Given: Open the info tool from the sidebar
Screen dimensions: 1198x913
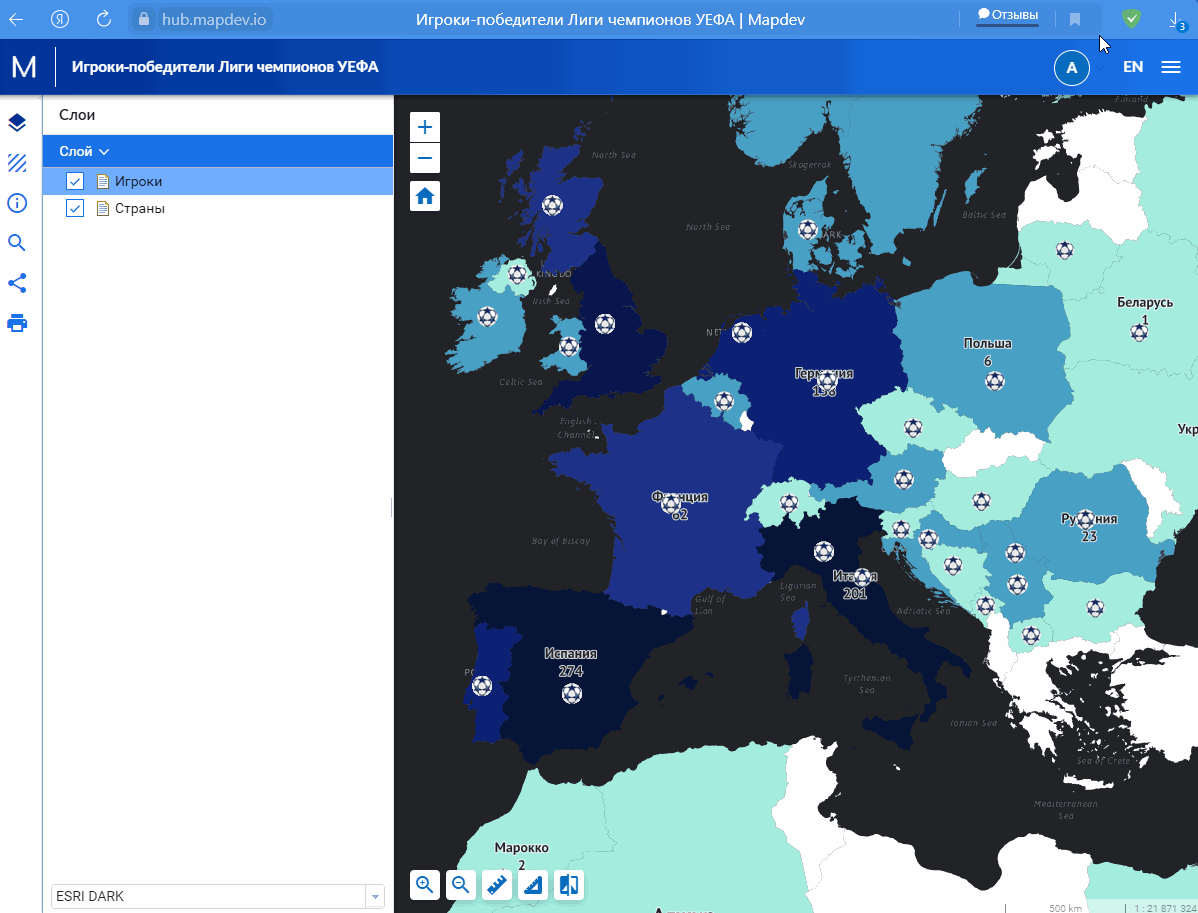Looking at the screenshot, I should pyautogui.click(x=16, y=203).
